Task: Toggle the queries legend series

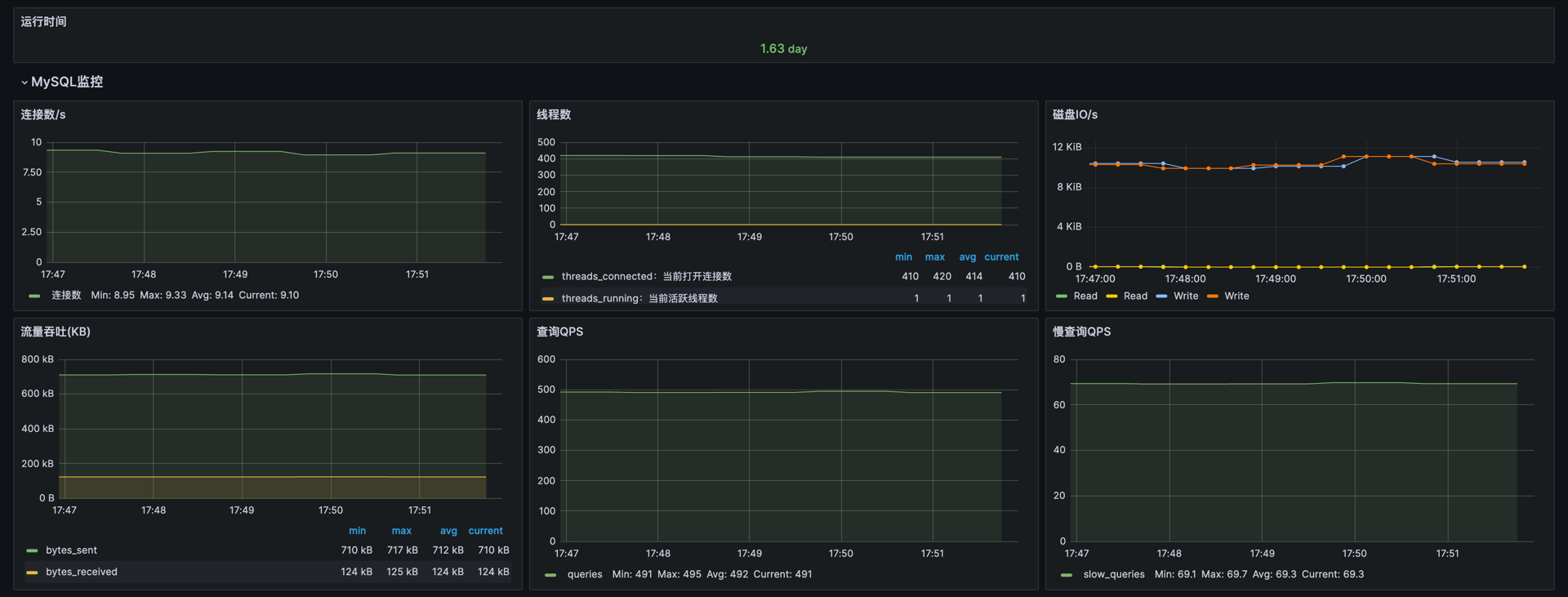Action: click(585, 575)
